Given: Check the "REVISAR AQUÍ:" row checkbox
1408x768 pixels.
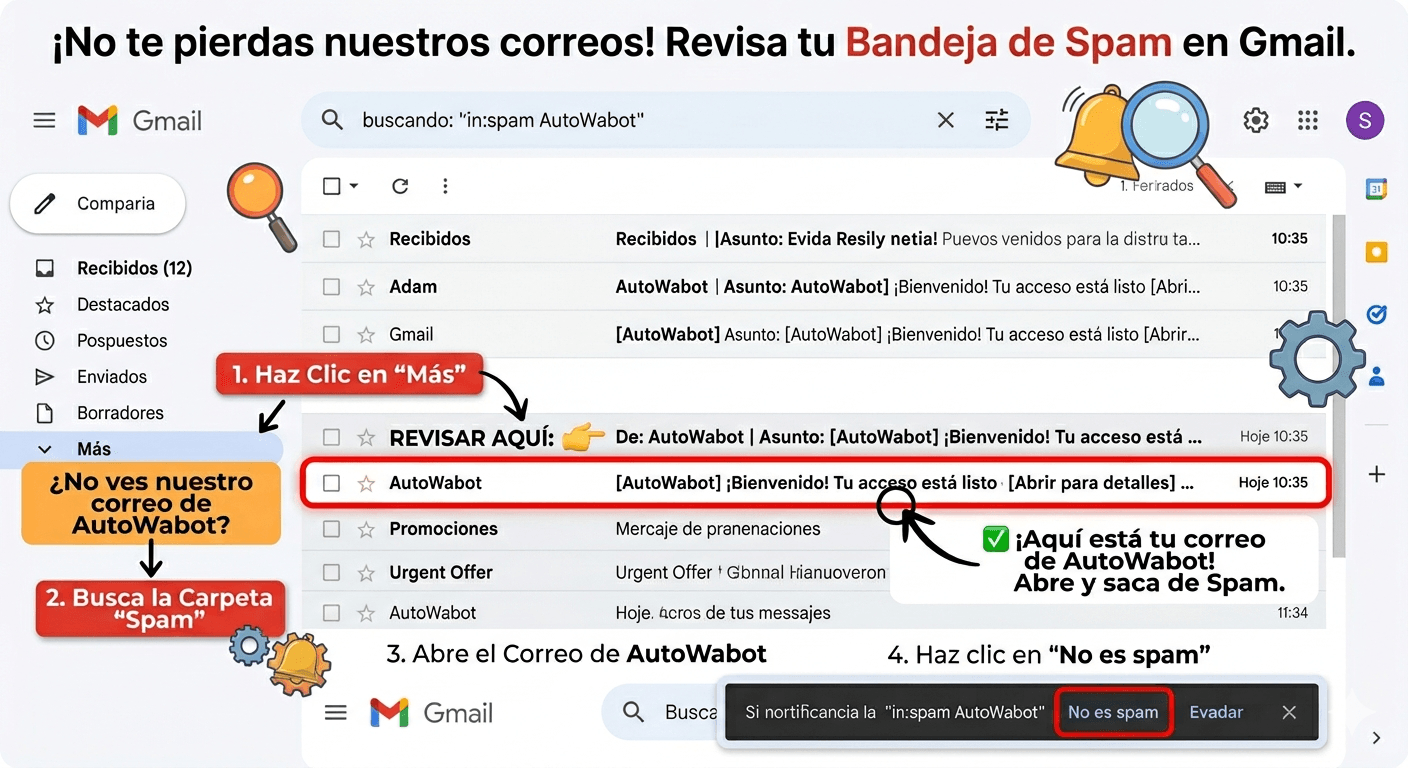Looking at the screenshot, I should point(331,437).
